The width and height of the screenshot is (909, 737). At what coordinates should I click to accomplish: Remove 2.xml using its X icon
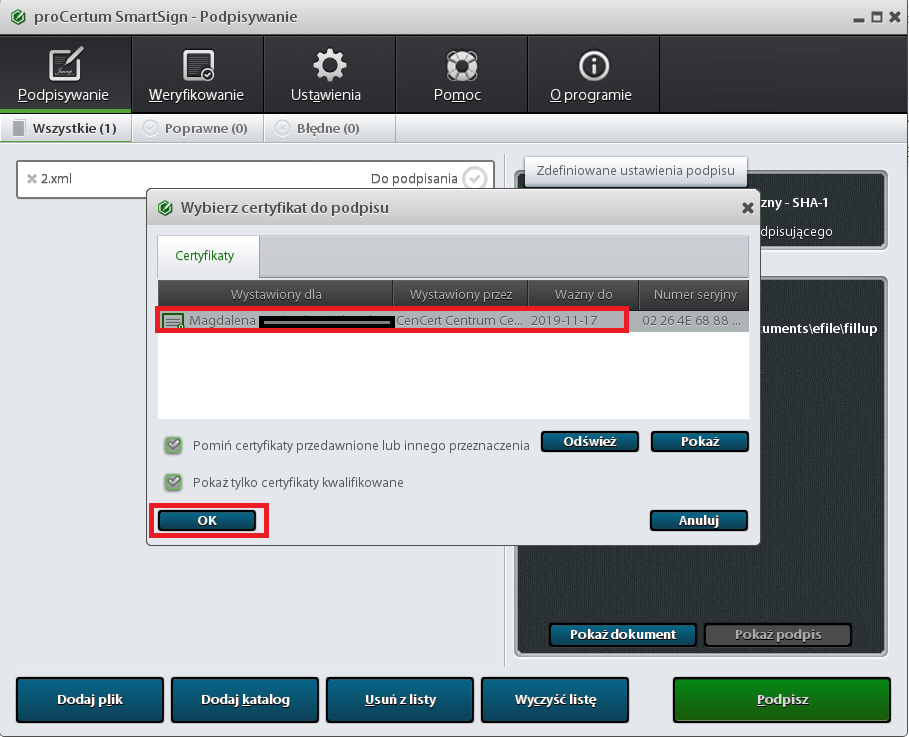click(x=32, y=179)
